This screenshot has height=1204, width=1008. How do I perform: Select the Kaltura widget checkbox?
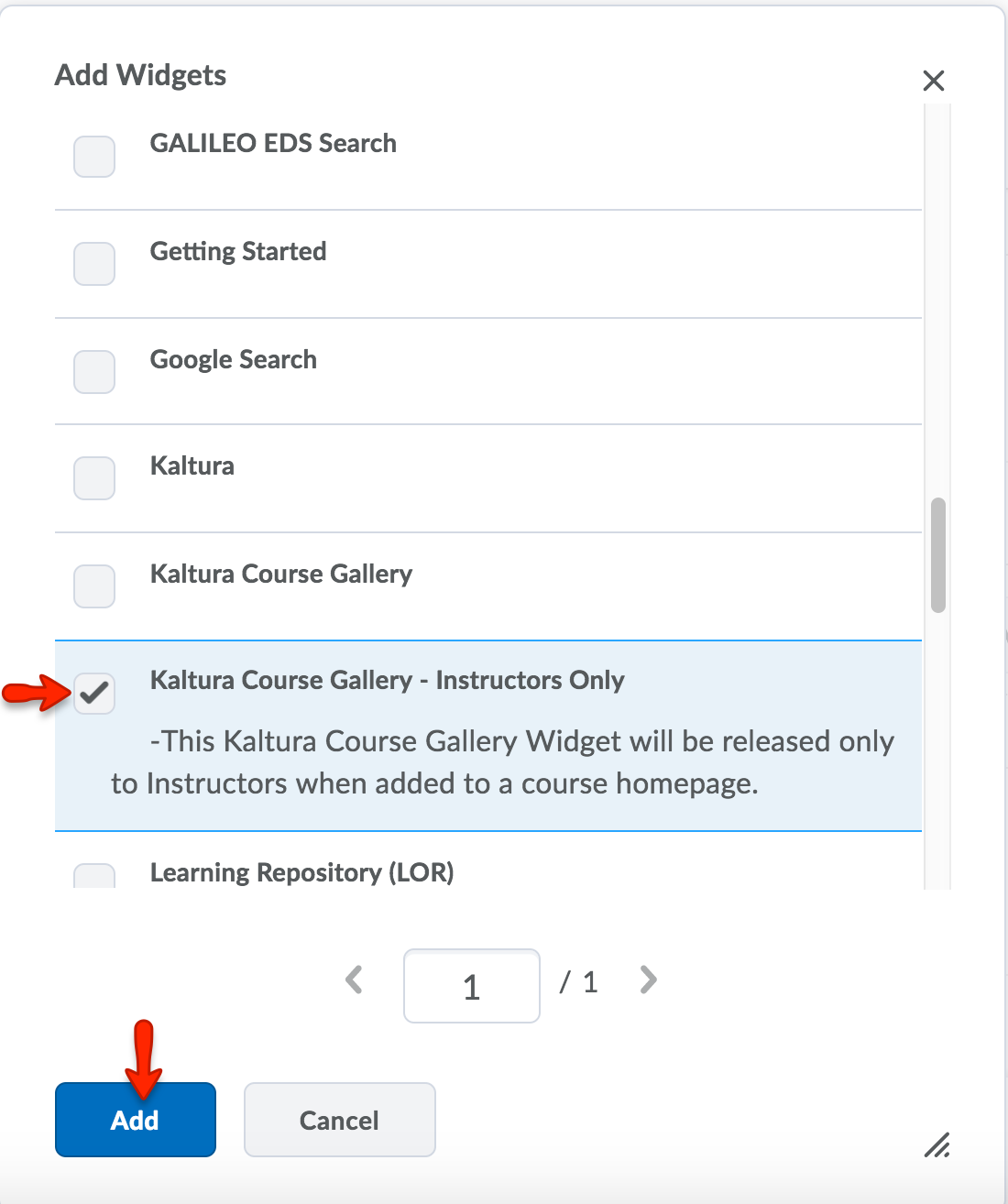point(94,478)
